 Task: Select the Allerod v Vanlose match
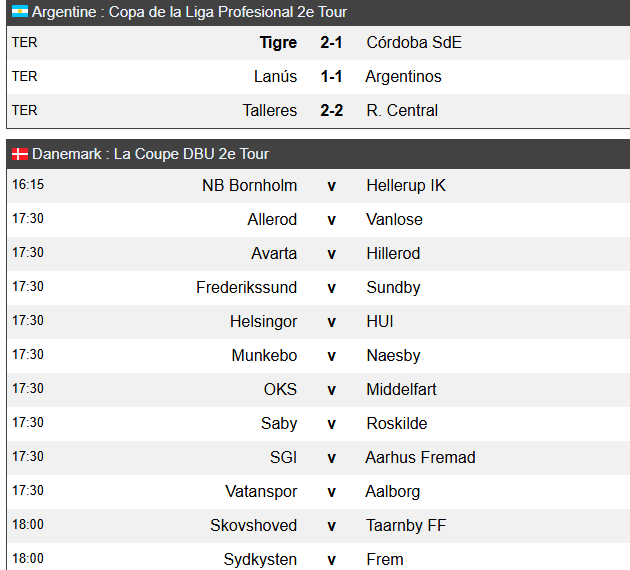pyautogui.click(x=318, y=220)
